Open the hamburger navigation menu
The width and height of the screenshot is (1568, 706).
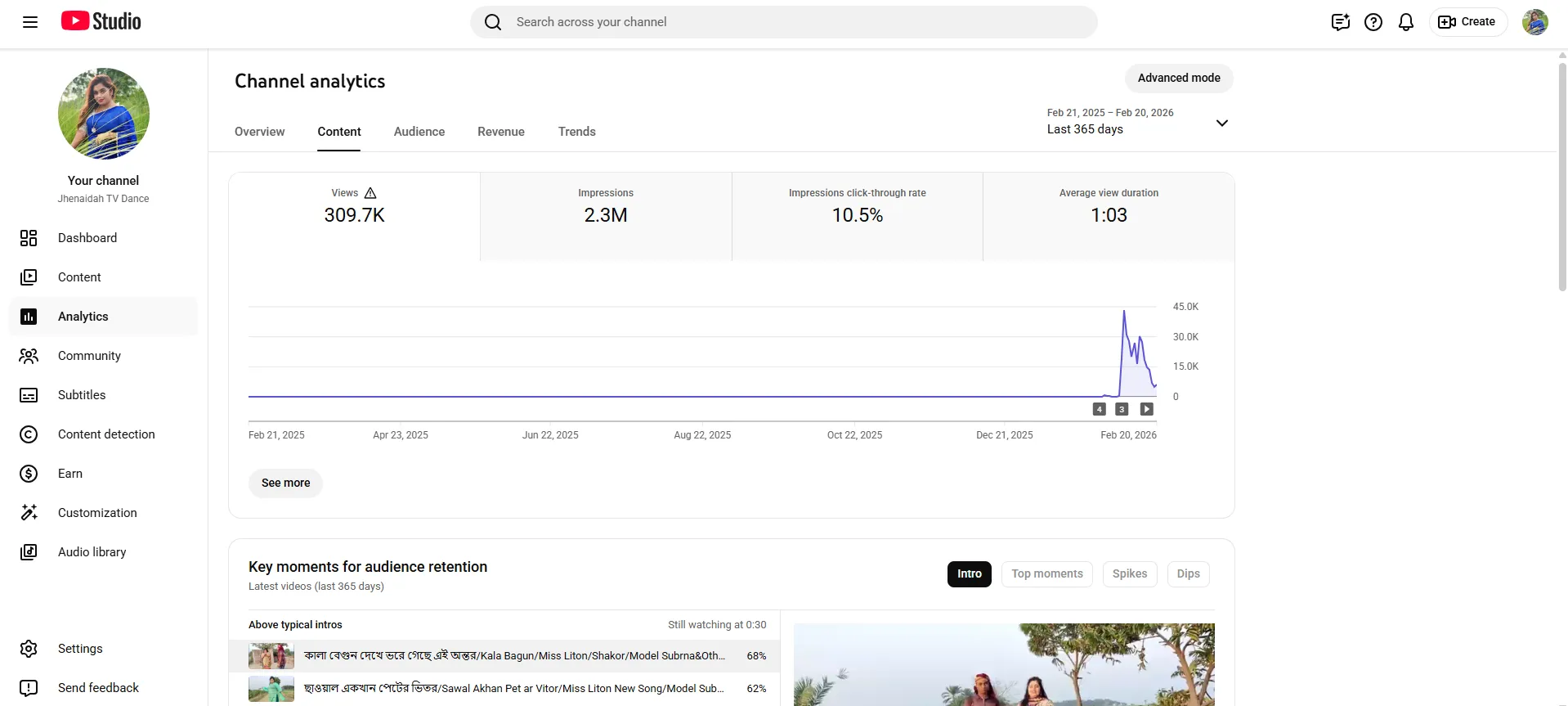30,22
